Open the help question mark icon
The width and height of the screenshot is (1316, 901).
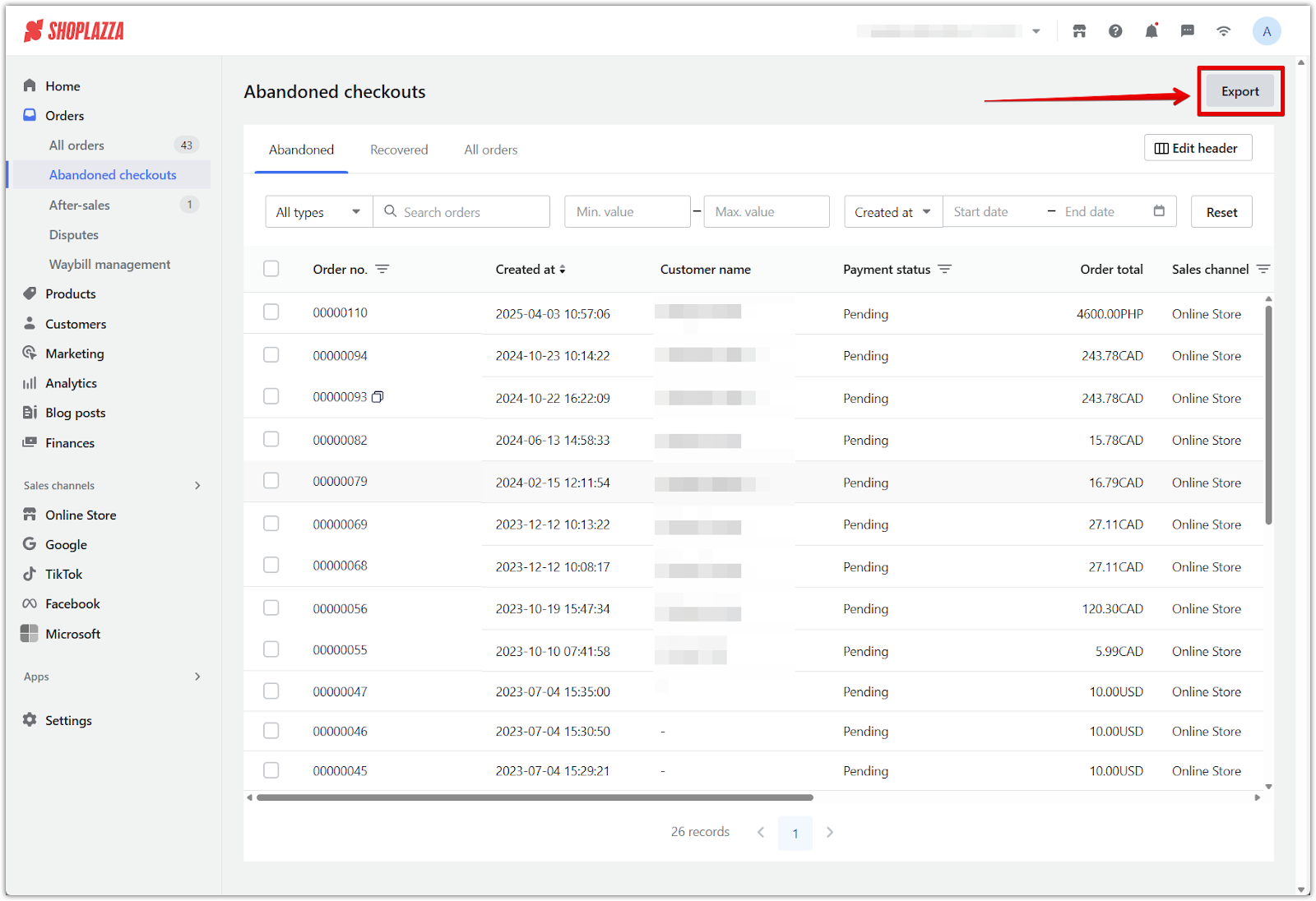coord(1115,31)
